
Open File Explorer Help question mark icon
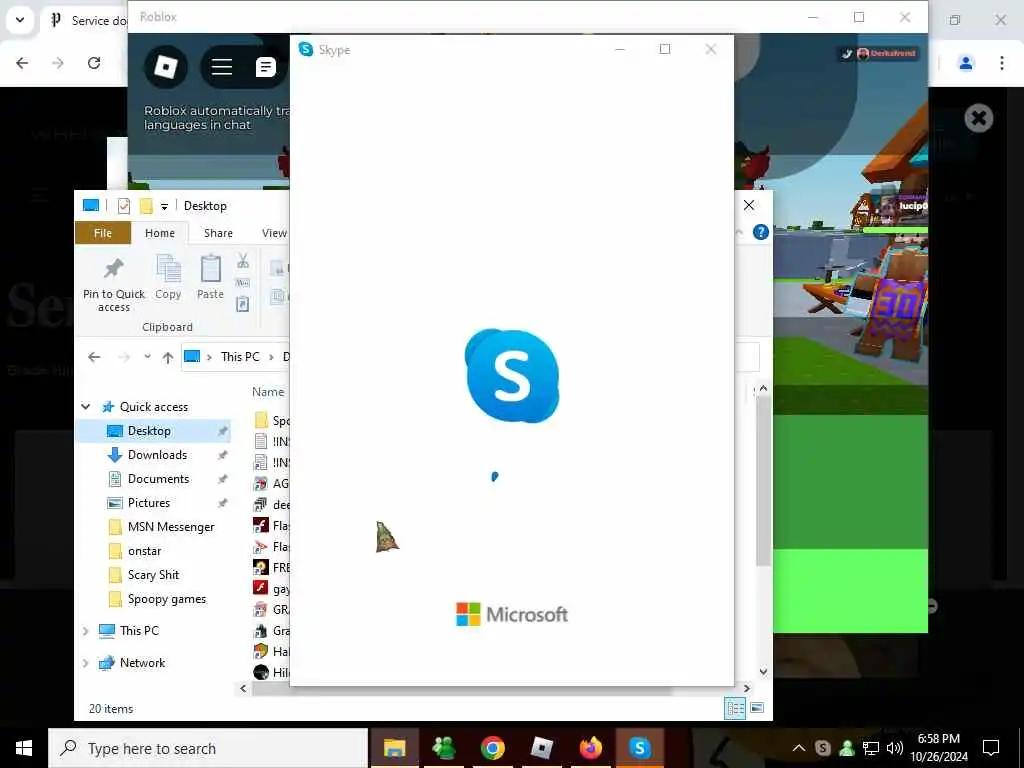point(761,232)
